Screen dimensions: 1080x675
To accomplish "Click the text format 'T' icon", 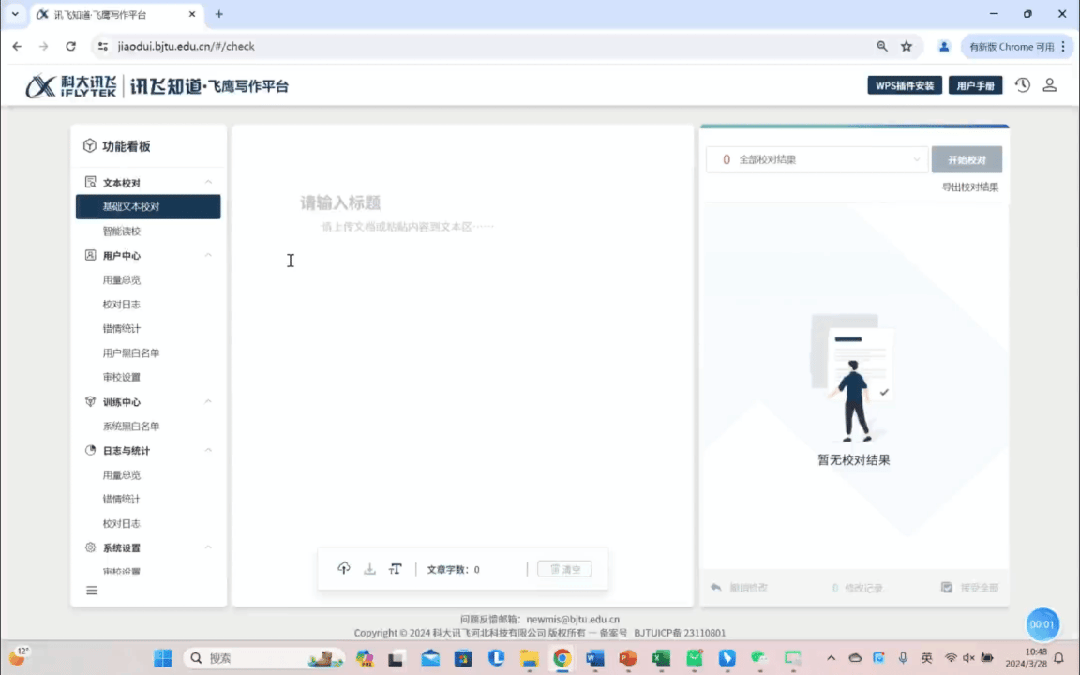I will 395,568.
